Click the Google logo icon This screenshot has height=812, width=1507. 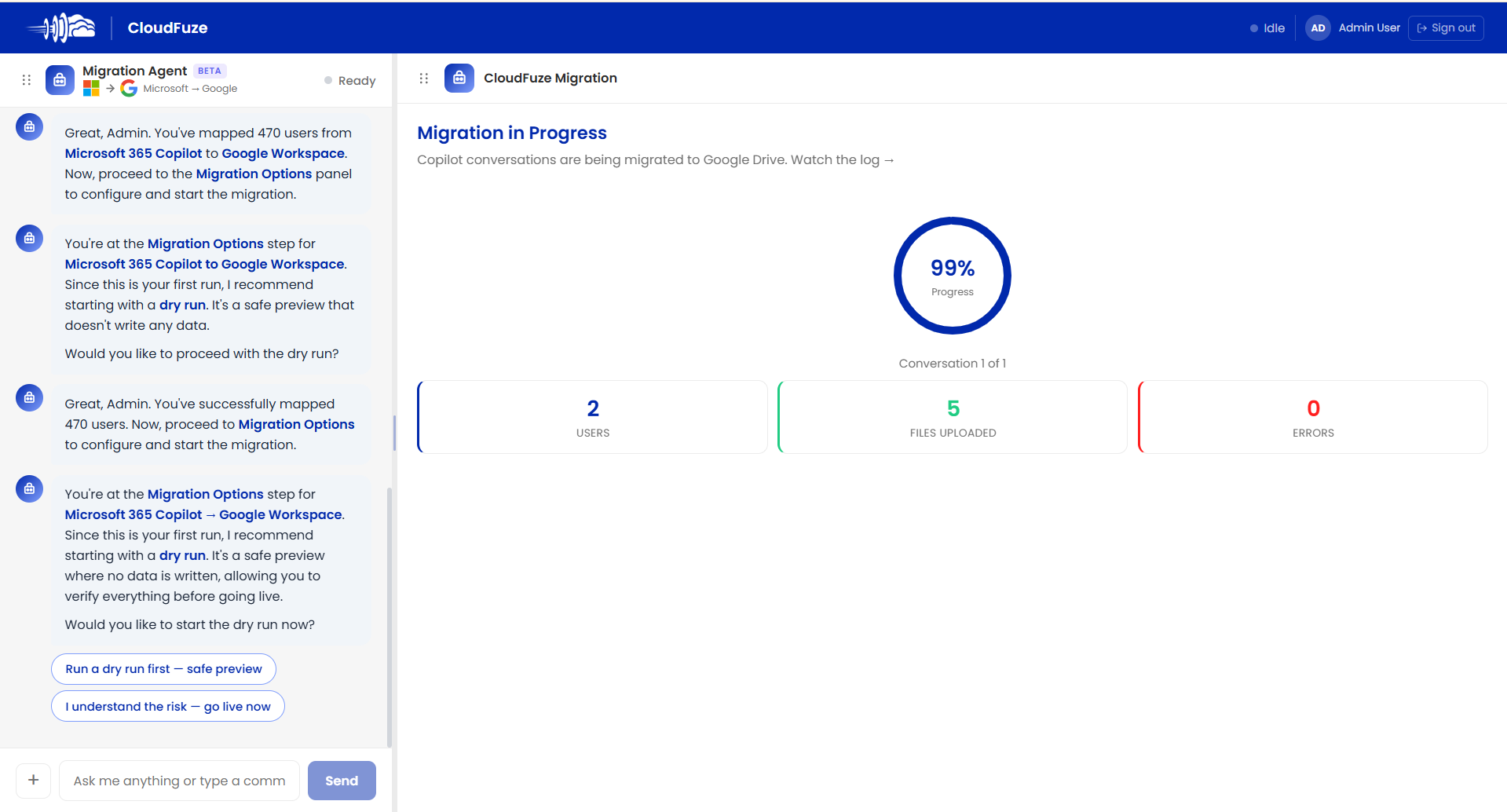pyautogui.click(x=129, y=89)
